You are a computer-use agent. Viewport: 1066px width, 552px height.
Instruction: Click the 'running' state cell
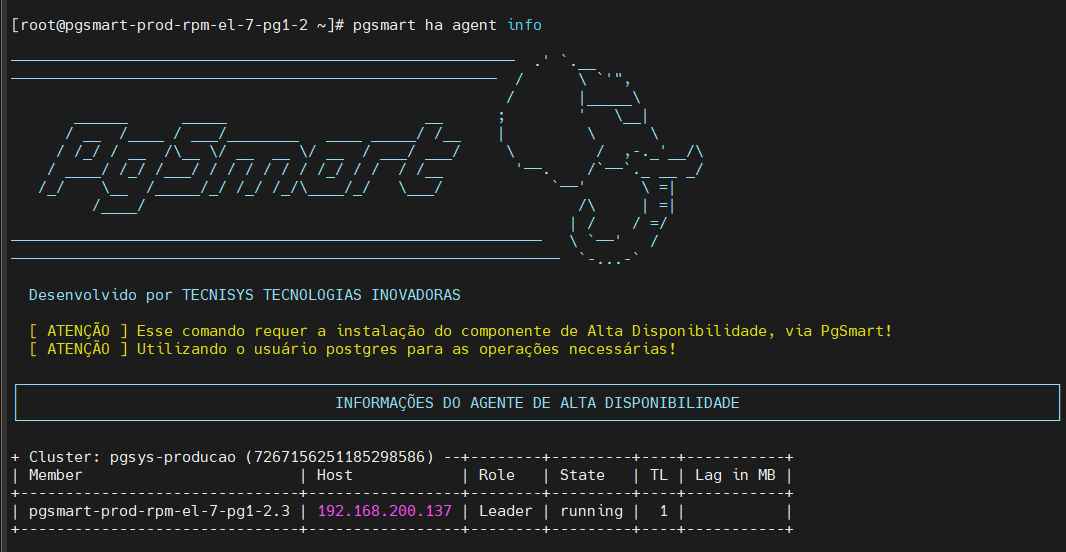click(591, 511)
